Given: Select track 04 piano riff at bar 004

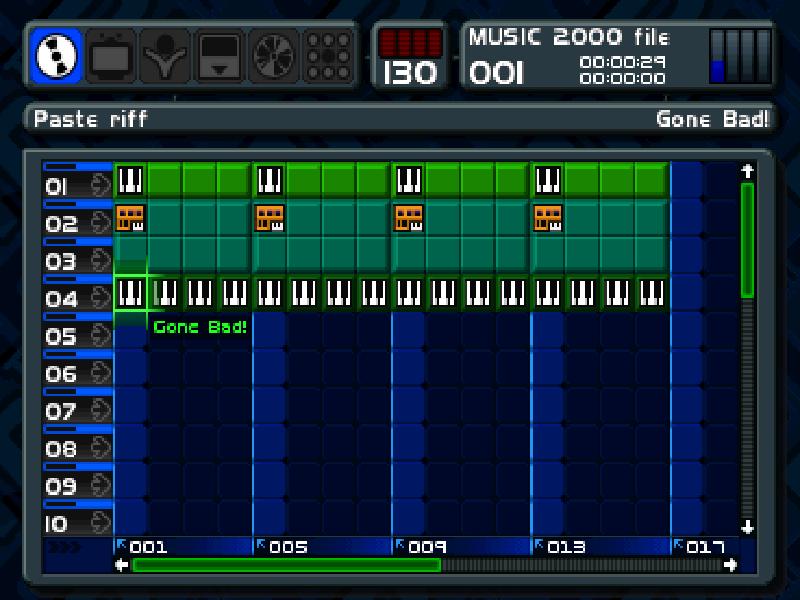Looking at the screenshot, I should [x=235, y=293].
